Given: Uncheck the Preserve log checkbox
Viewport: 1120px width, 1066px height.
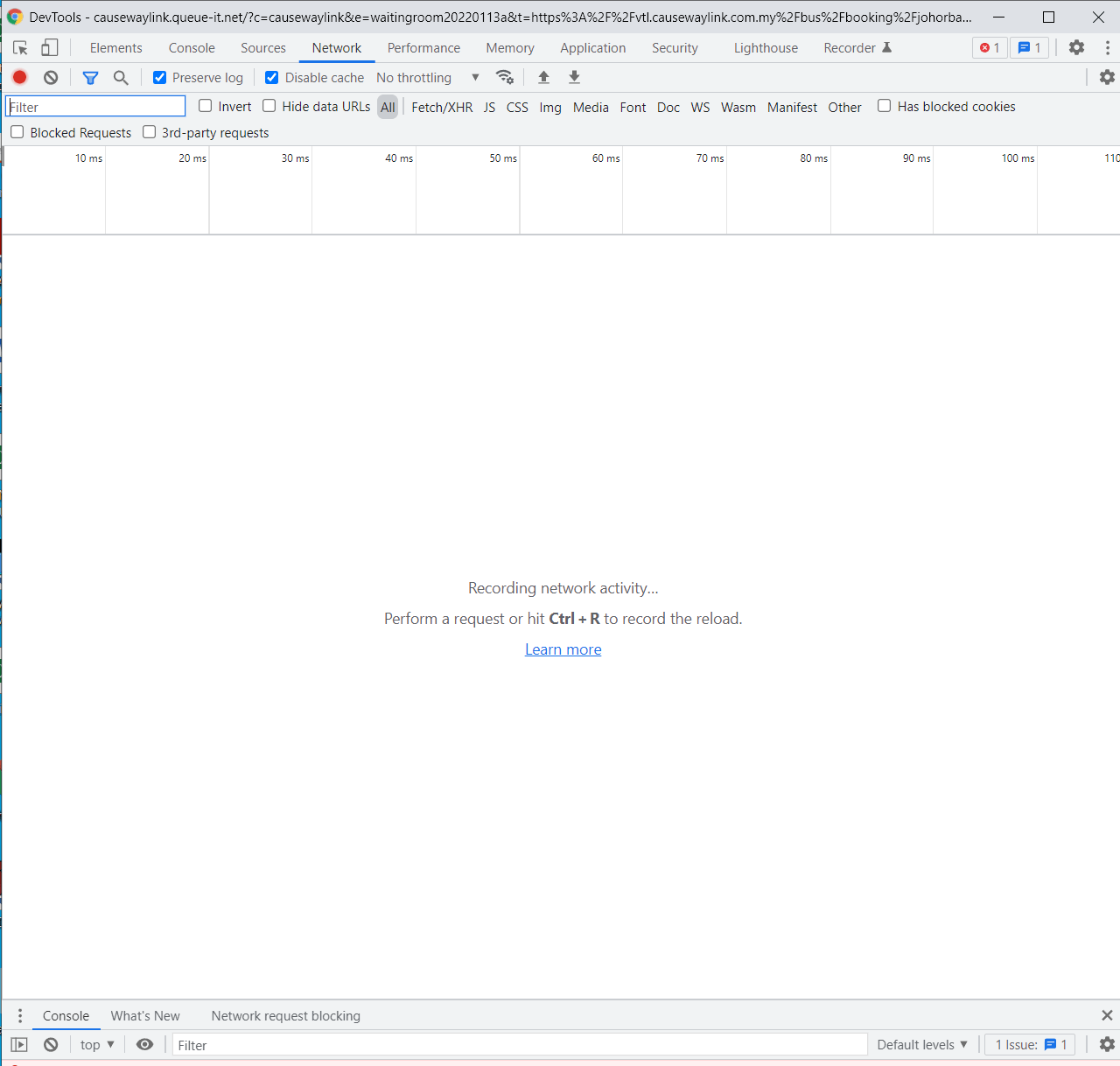Looking at the screenshot, I should [160, 78].
